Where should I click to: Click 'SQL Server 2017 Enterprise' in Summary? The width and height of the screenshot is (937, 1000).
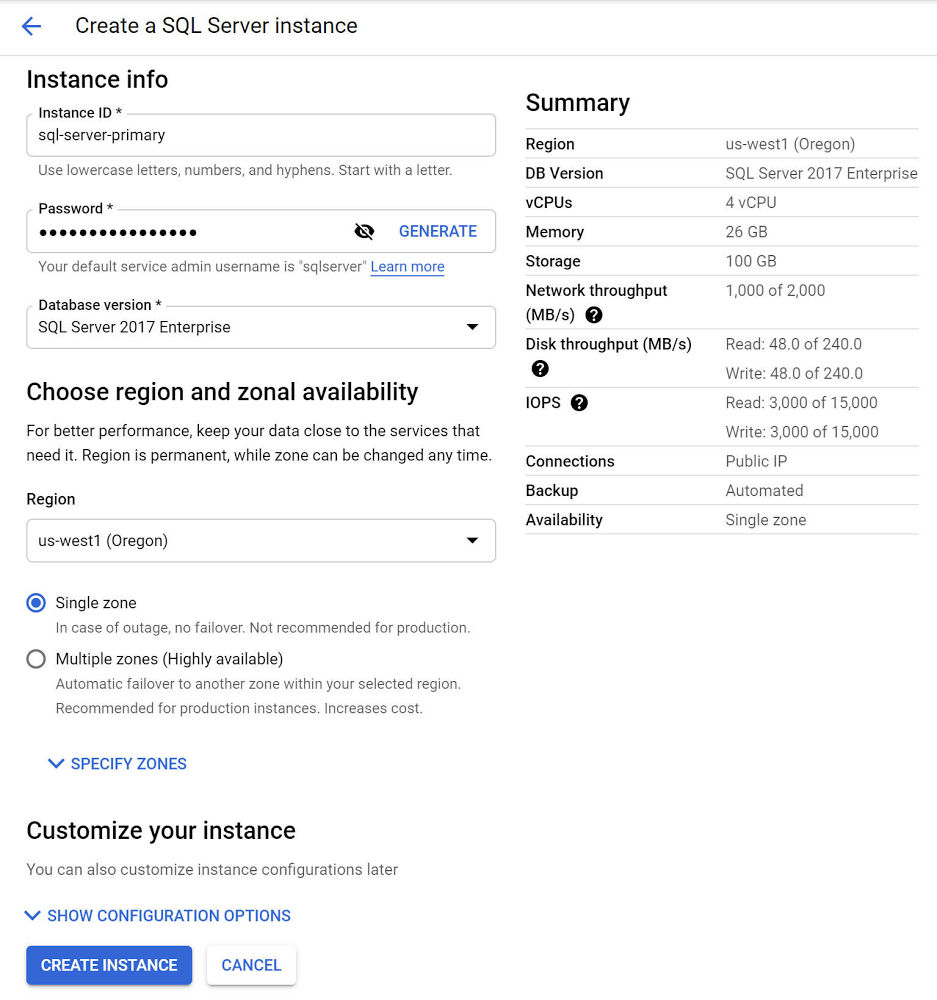click(821, 173)
